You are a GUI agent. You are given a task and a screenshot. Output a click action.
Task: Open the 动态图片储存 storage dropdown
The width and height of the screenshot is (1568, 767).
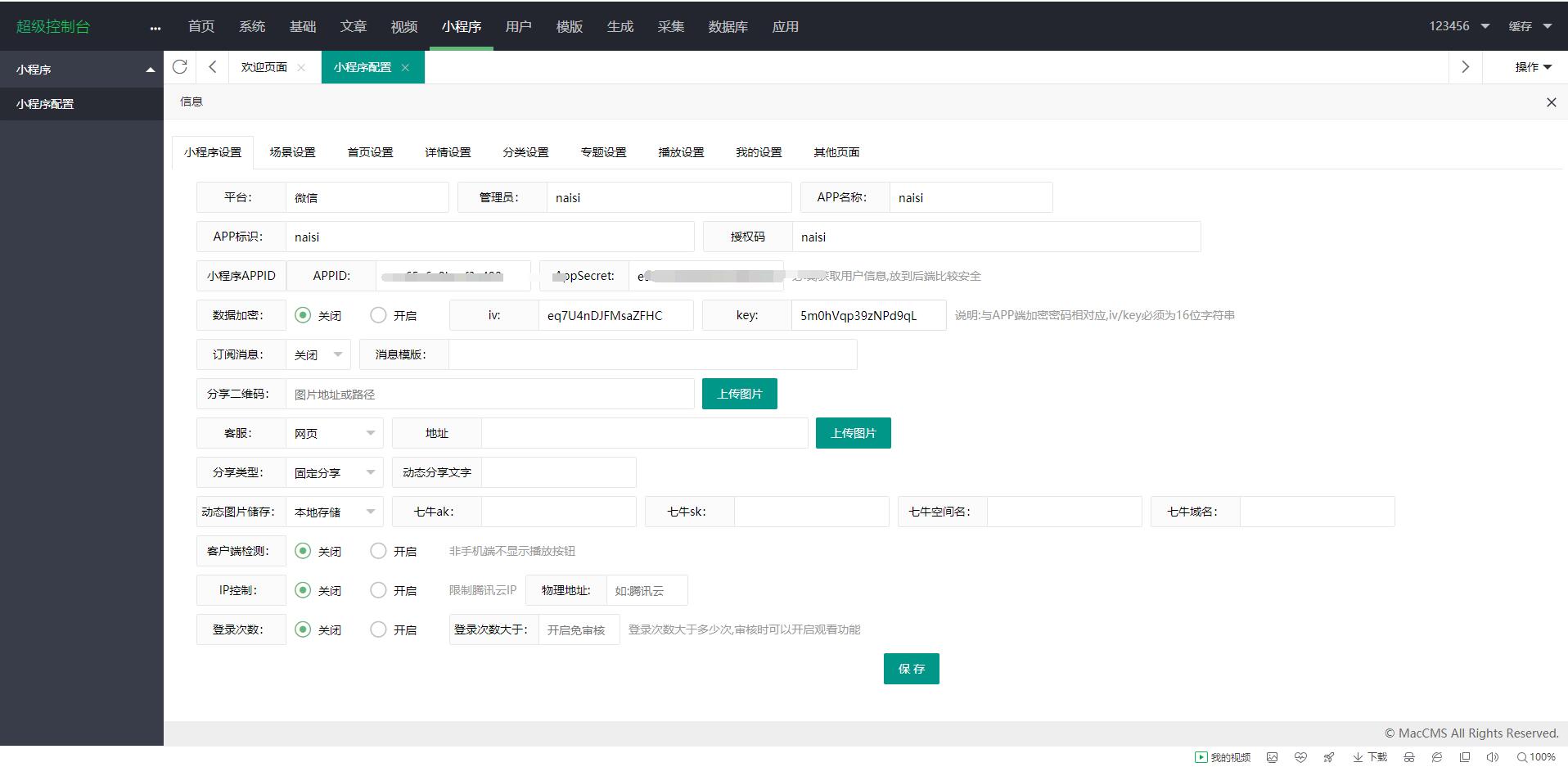click(x=334, y=512)
